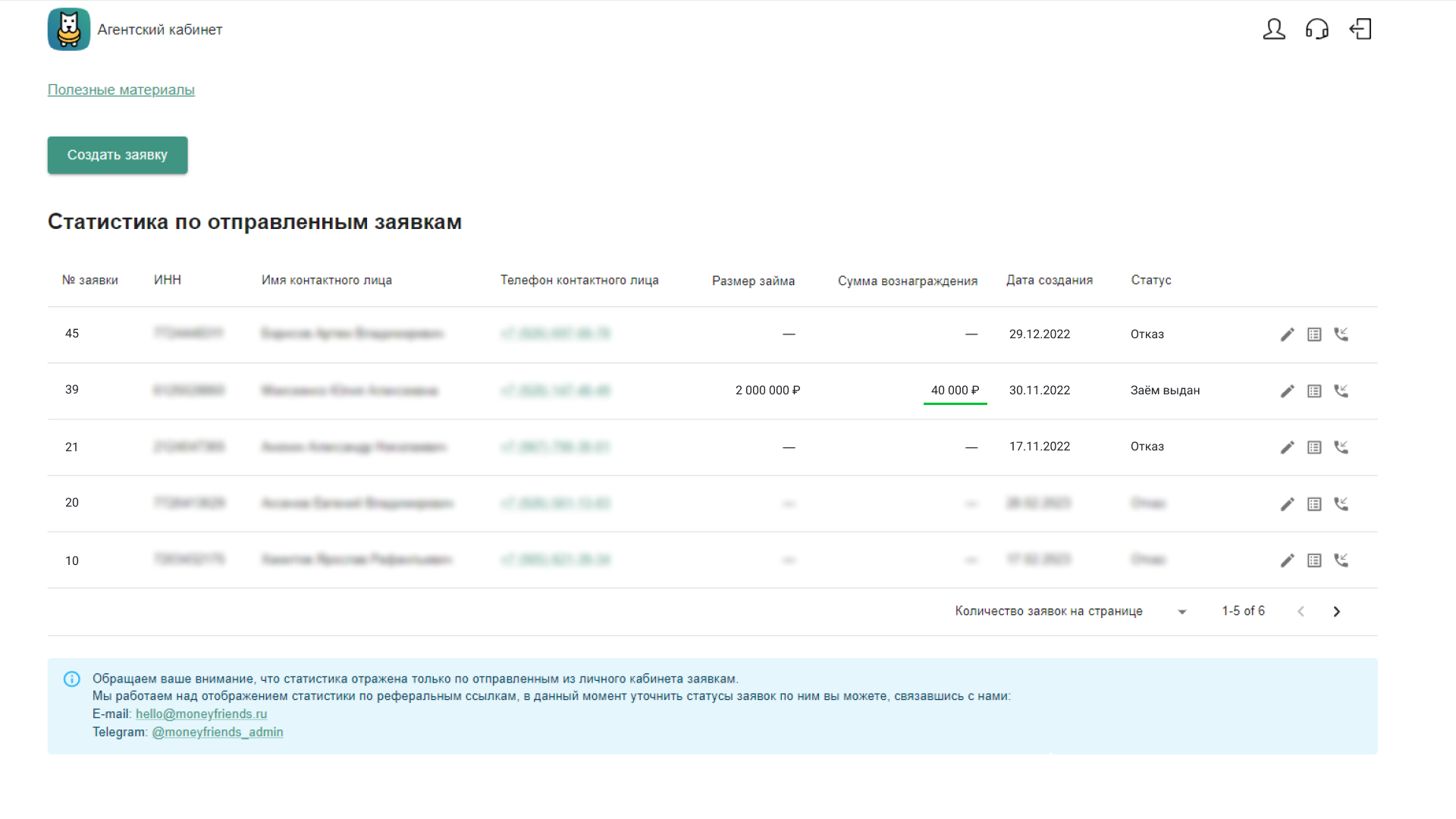Open Полезные материалы link
The image size is (1456, 819).
point(121,89)
